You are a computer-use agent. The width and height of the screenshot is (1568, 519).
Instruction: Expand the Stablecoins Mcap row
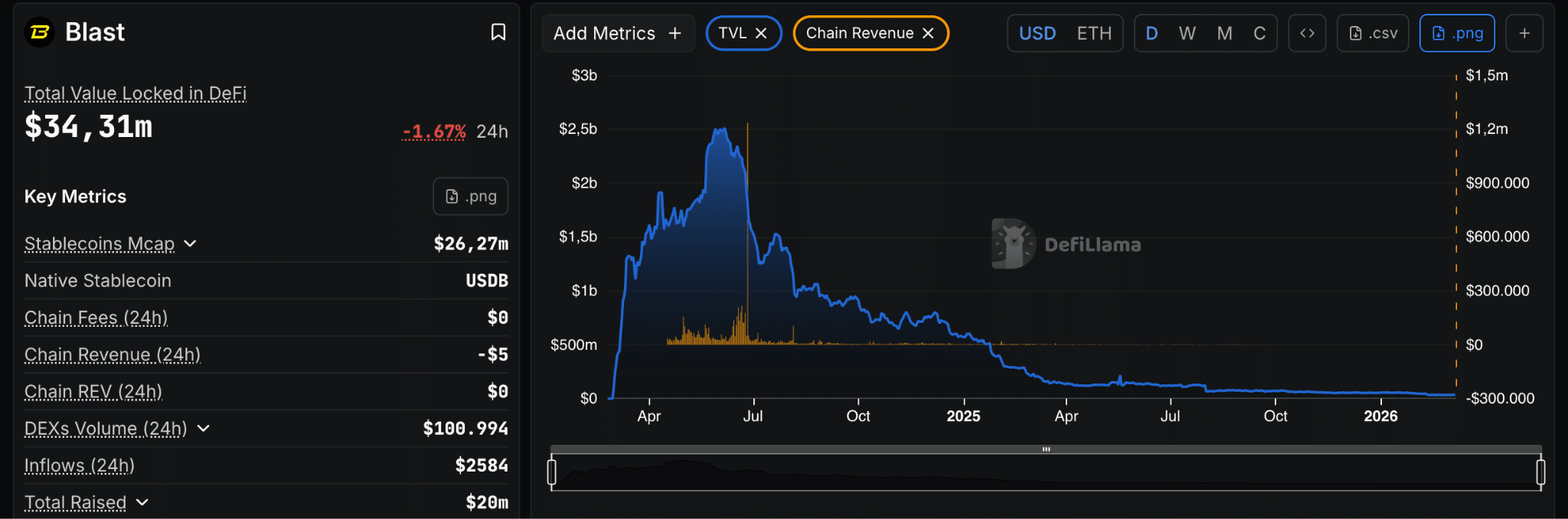click(191, 243)
